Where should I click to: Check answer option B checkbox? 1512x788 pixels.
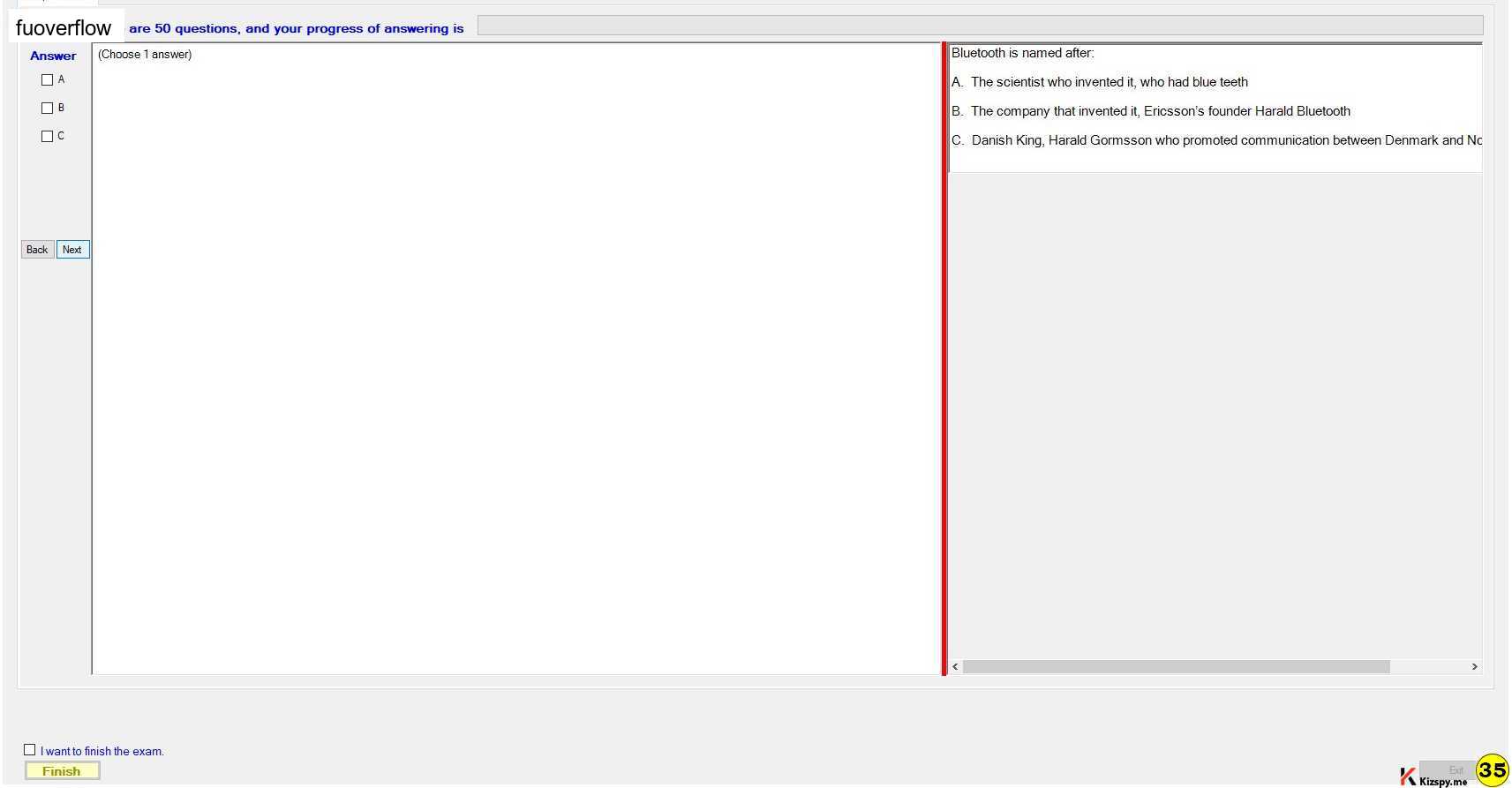(x=48, y=109)
